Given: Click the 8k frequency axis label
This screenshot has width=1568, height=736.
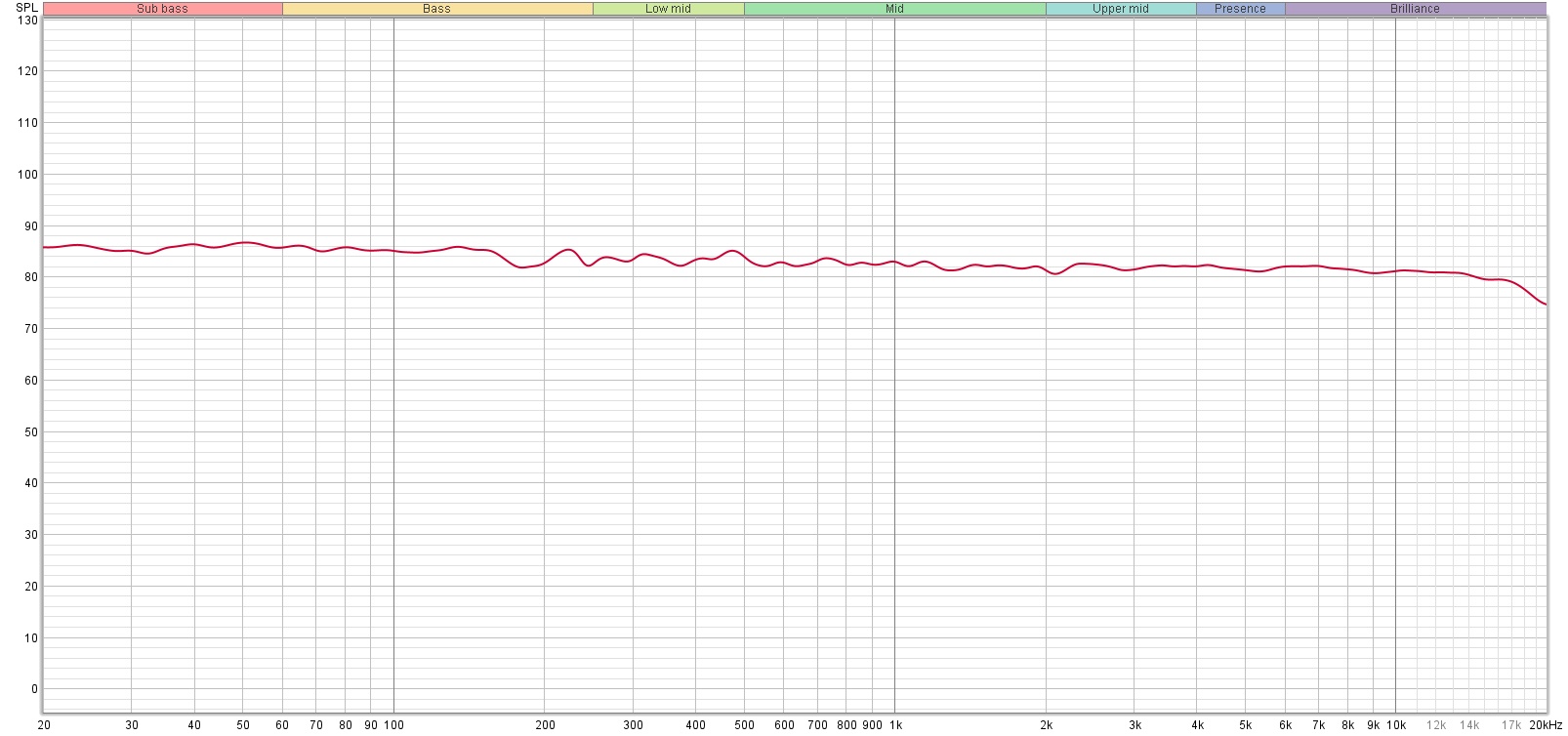Looking at the screenshot, I should coord(1347,725).
